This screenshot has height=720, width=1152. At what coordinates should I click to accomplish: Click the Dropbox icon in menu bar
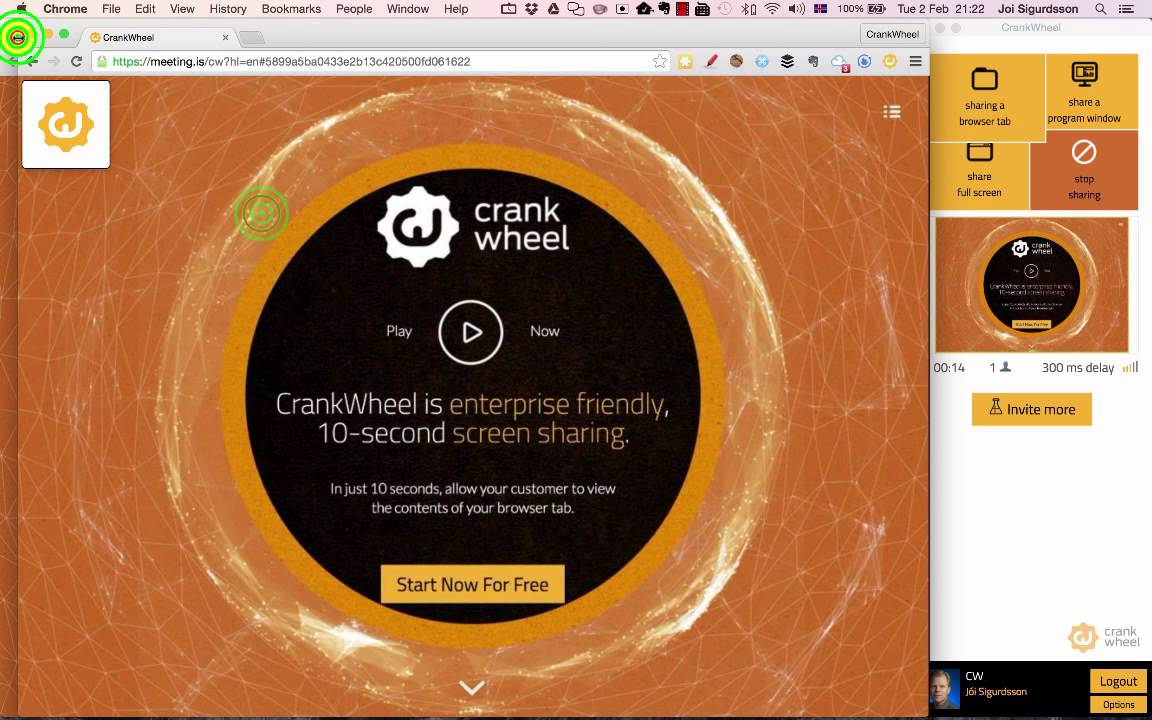pyautogui.click(x=530, y=9)
